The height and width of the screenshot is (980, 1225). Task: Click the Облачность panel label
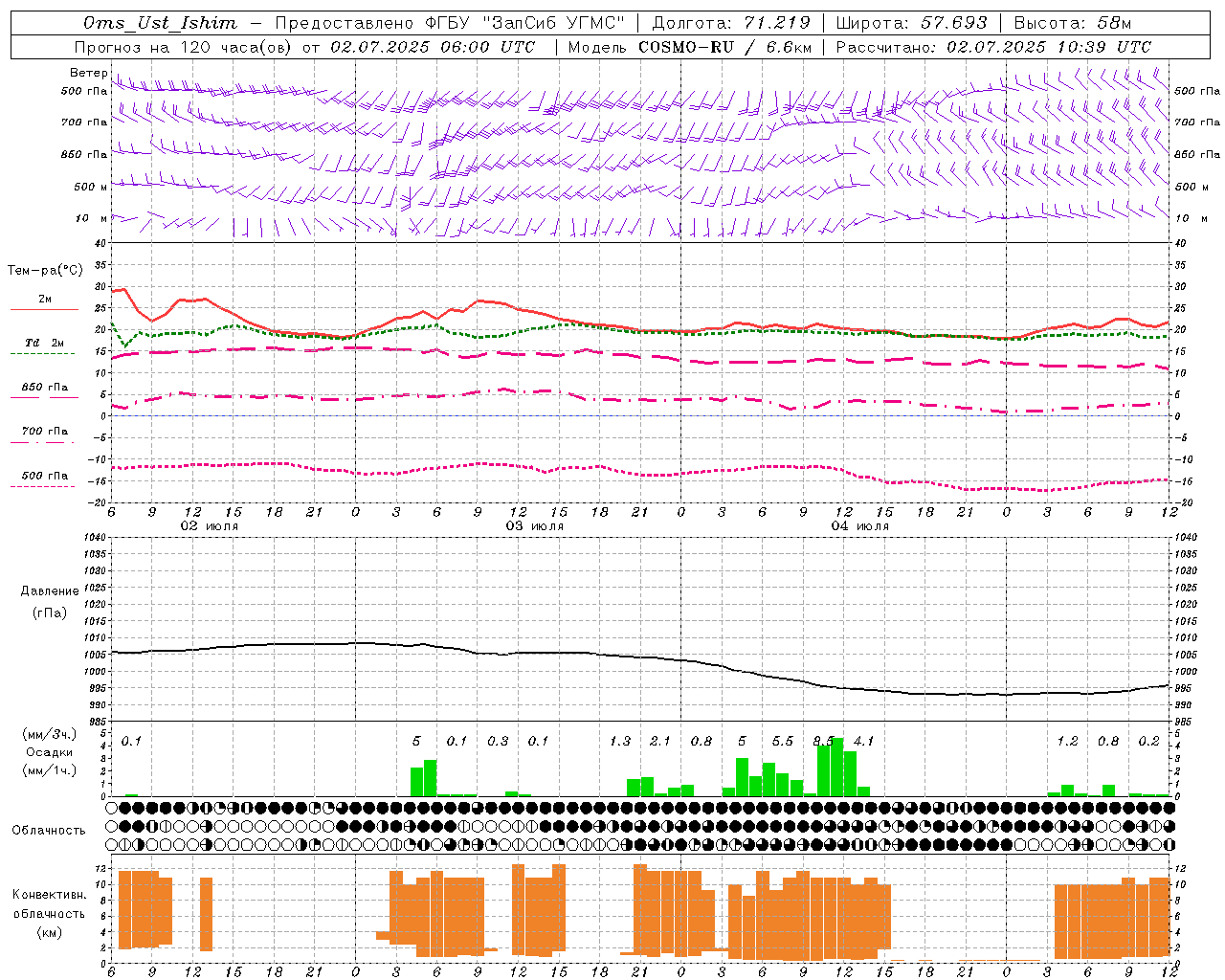click(x=49, y=830)
